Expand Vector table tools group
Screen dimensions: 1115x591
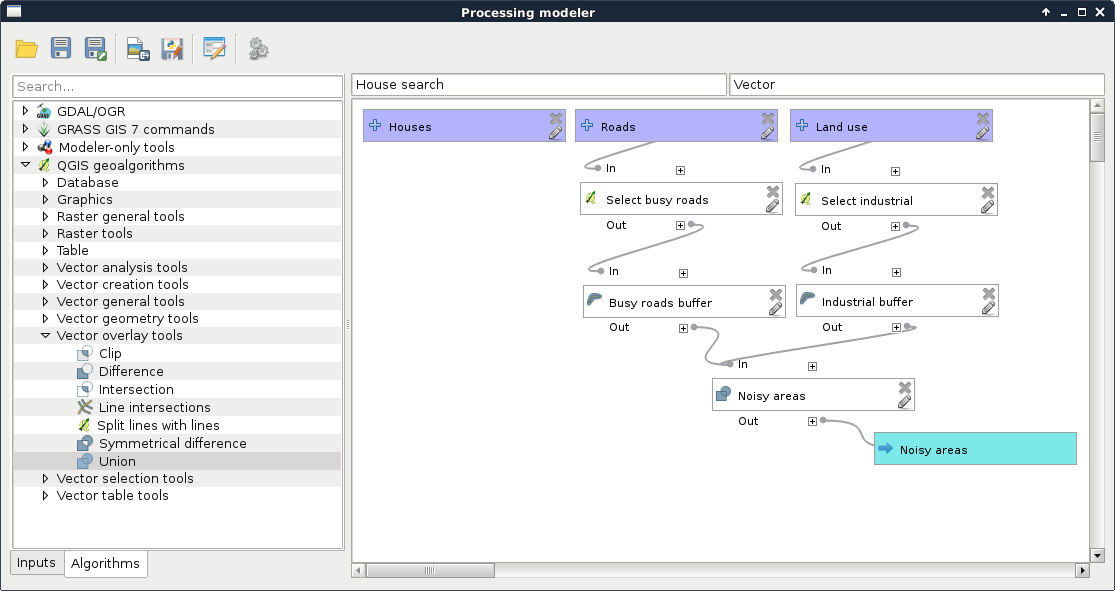(46, 495)
